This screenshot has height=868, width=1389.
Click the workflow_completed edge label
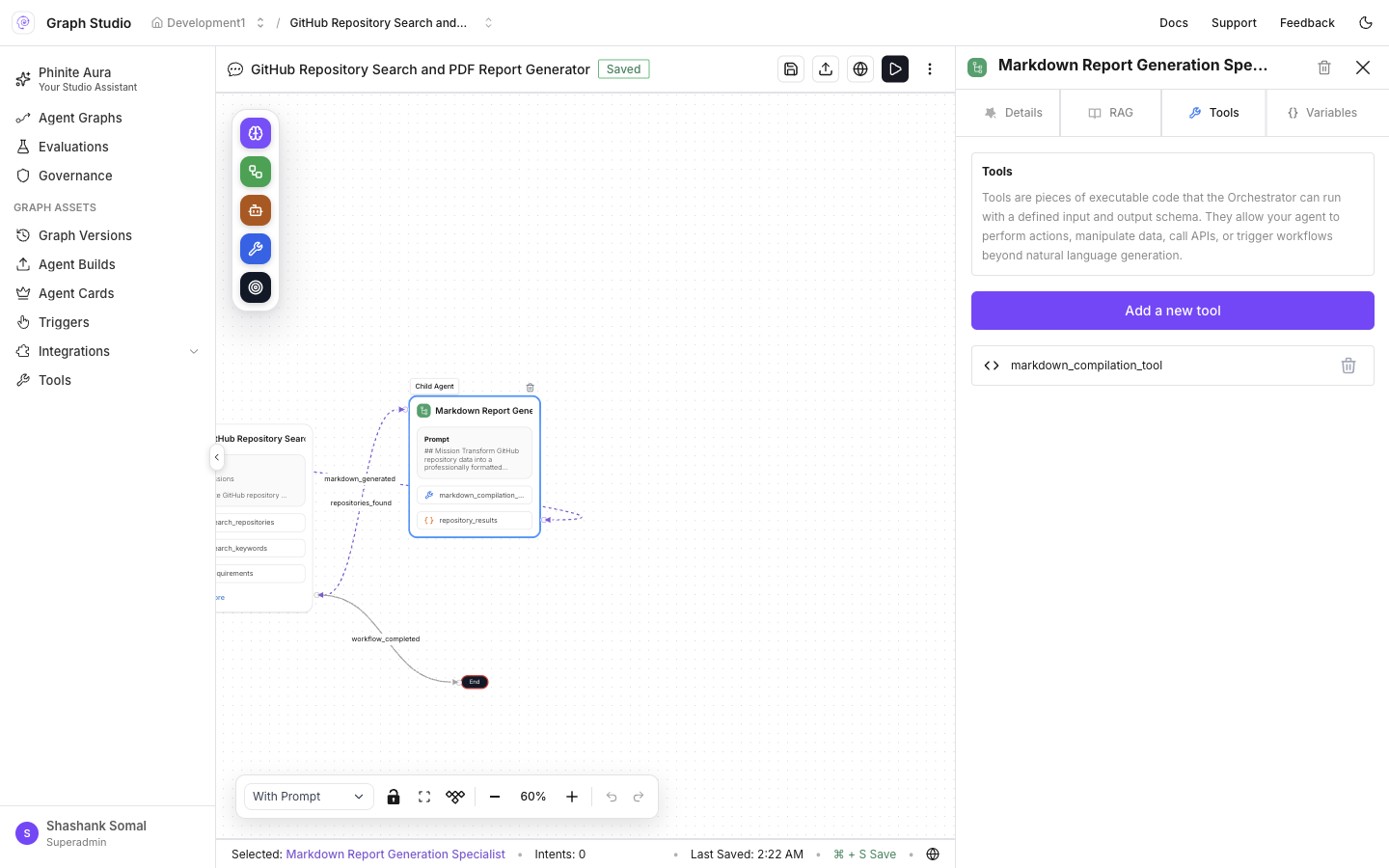(386, 638)
